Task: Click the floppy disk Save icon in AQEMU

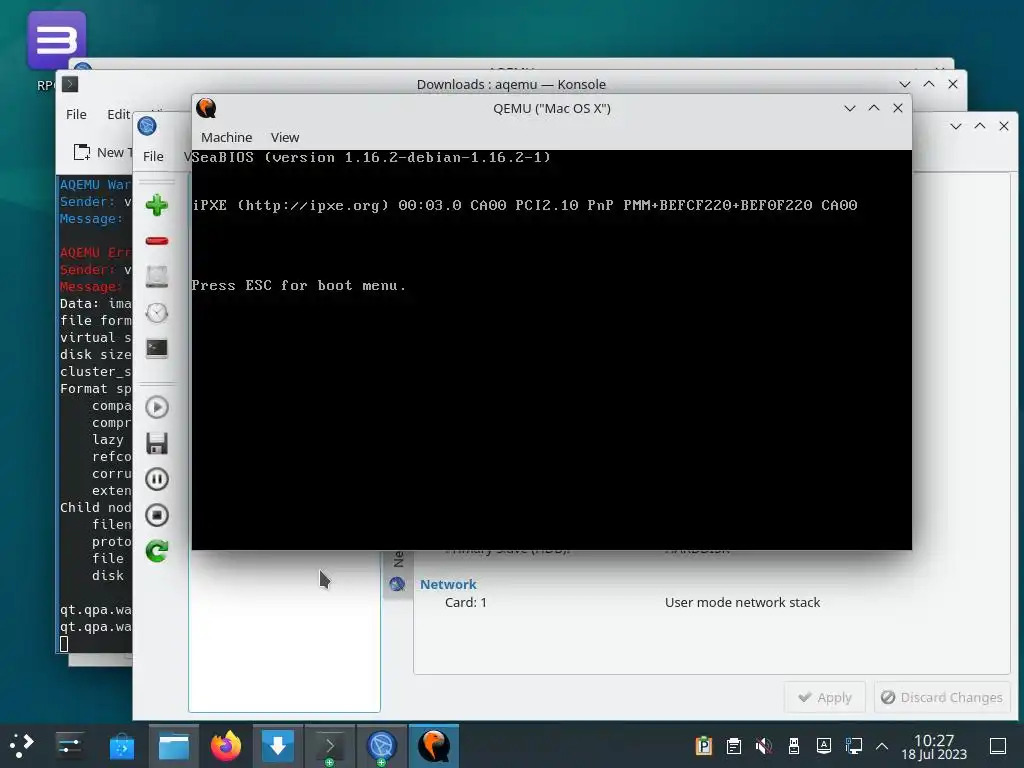Action: coord(157,443)
